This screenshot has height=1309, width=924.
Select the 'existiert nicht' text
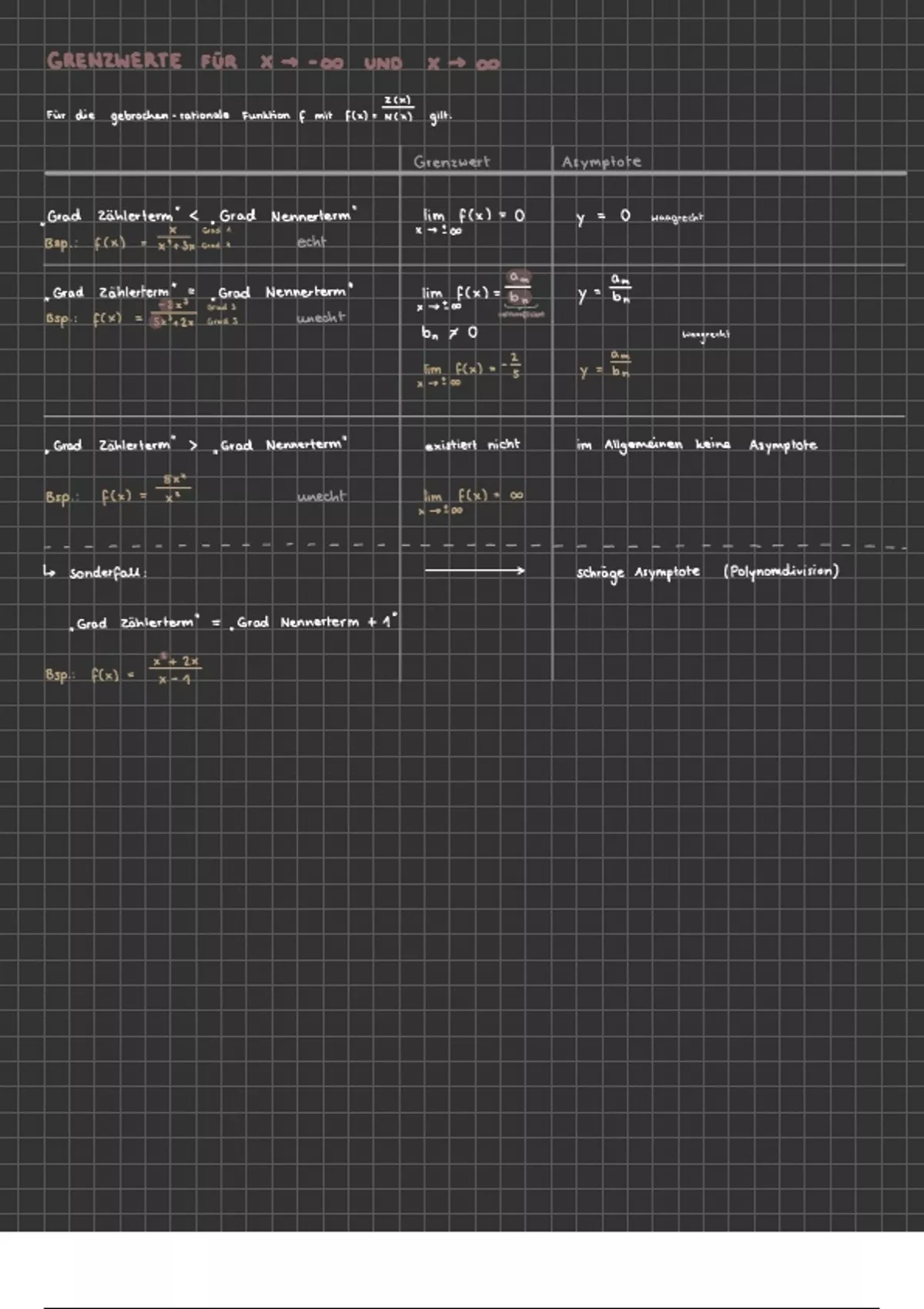pos(472,445)
